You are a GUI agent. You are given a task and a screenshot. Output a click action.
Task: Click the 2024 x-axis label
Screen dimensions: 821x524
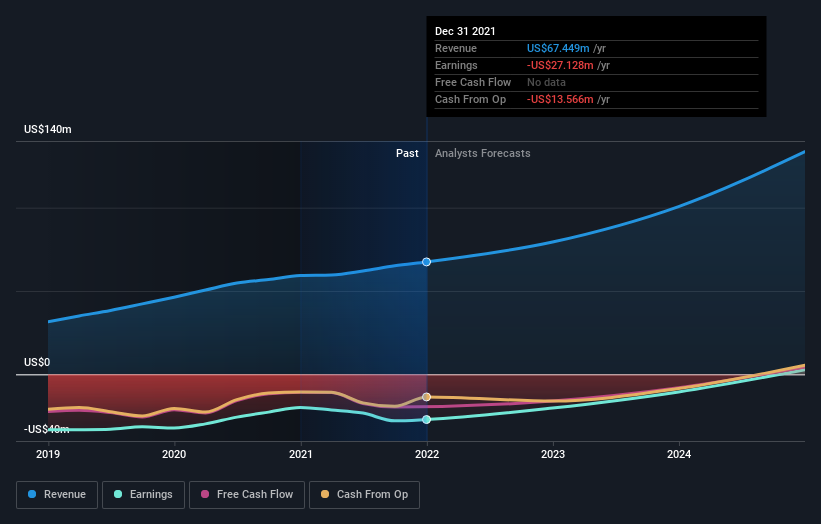click(679, 454)
